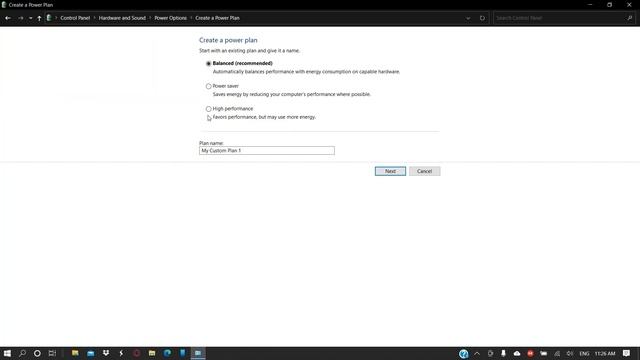This screenshot has width=640, height=360.
Task: Open the OneDrive cloud tray icon
Action: coord(517,353)
